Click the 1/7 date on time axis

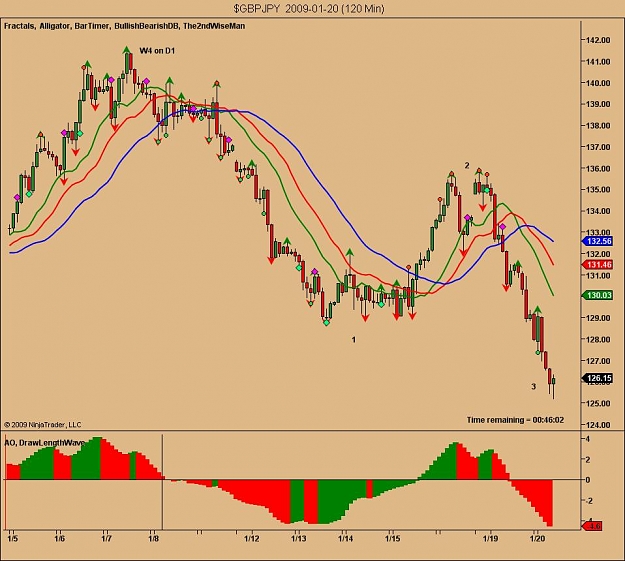[x=106, y=539]
